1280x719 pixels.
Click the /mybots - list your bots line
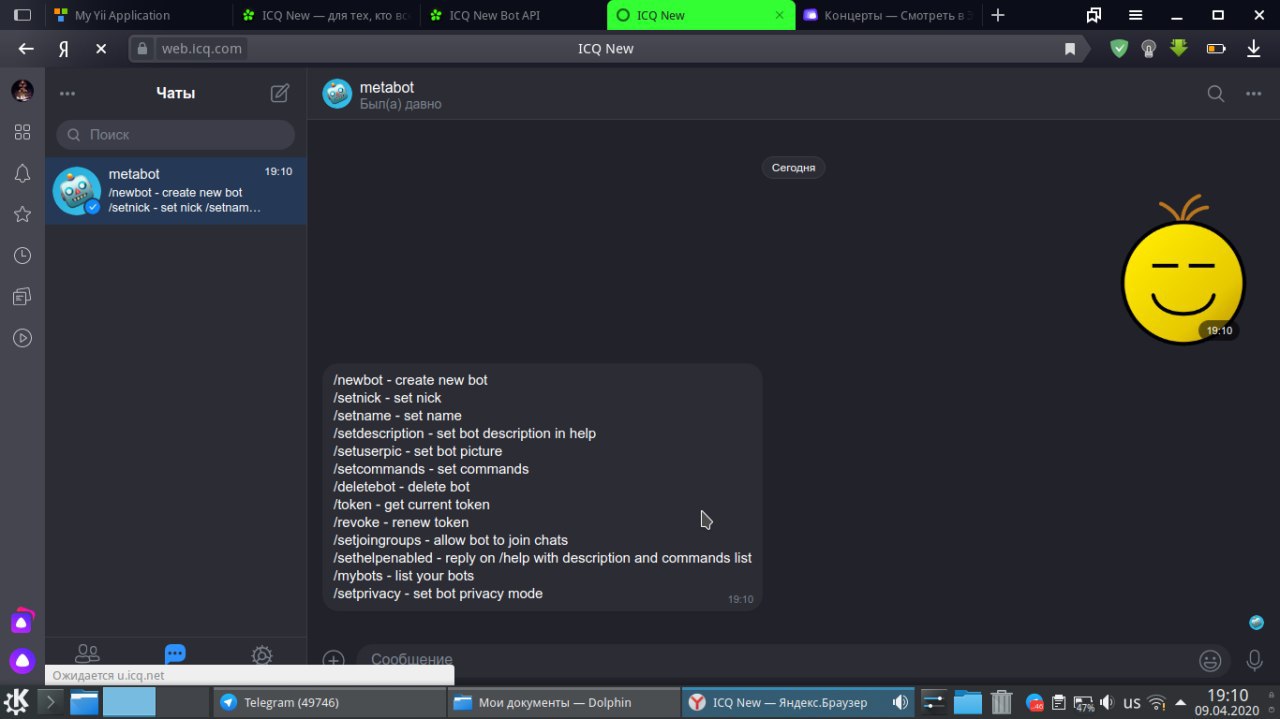click(404, 576)
